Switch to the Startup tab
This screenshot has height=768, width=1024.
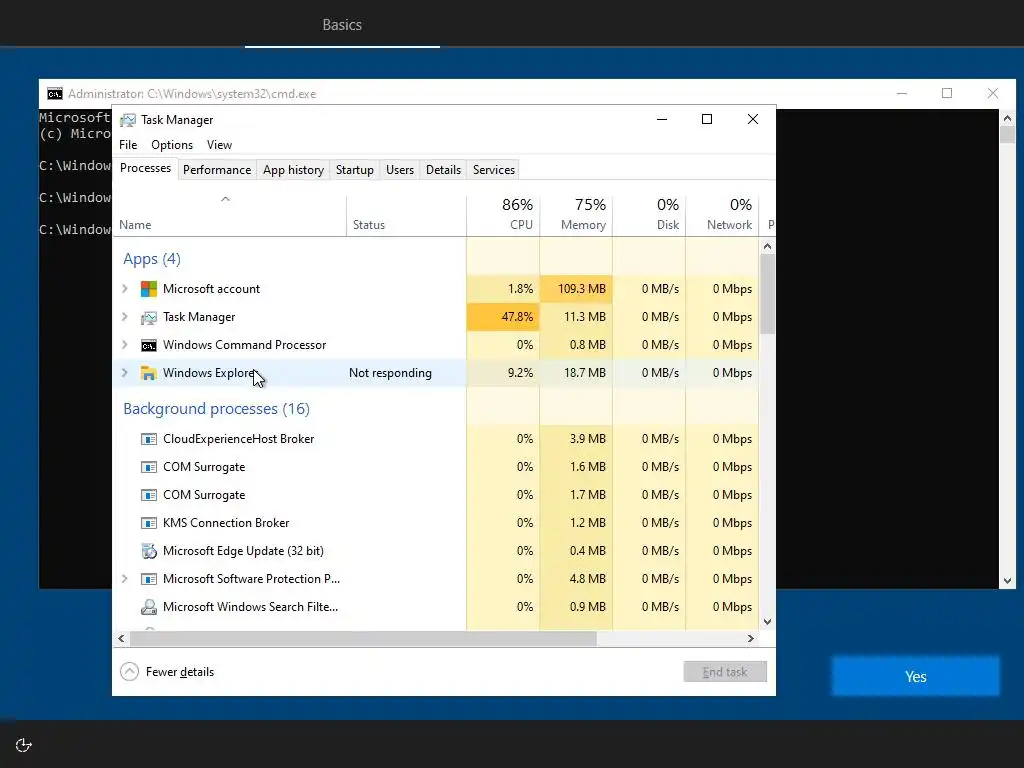coord(355,170)
